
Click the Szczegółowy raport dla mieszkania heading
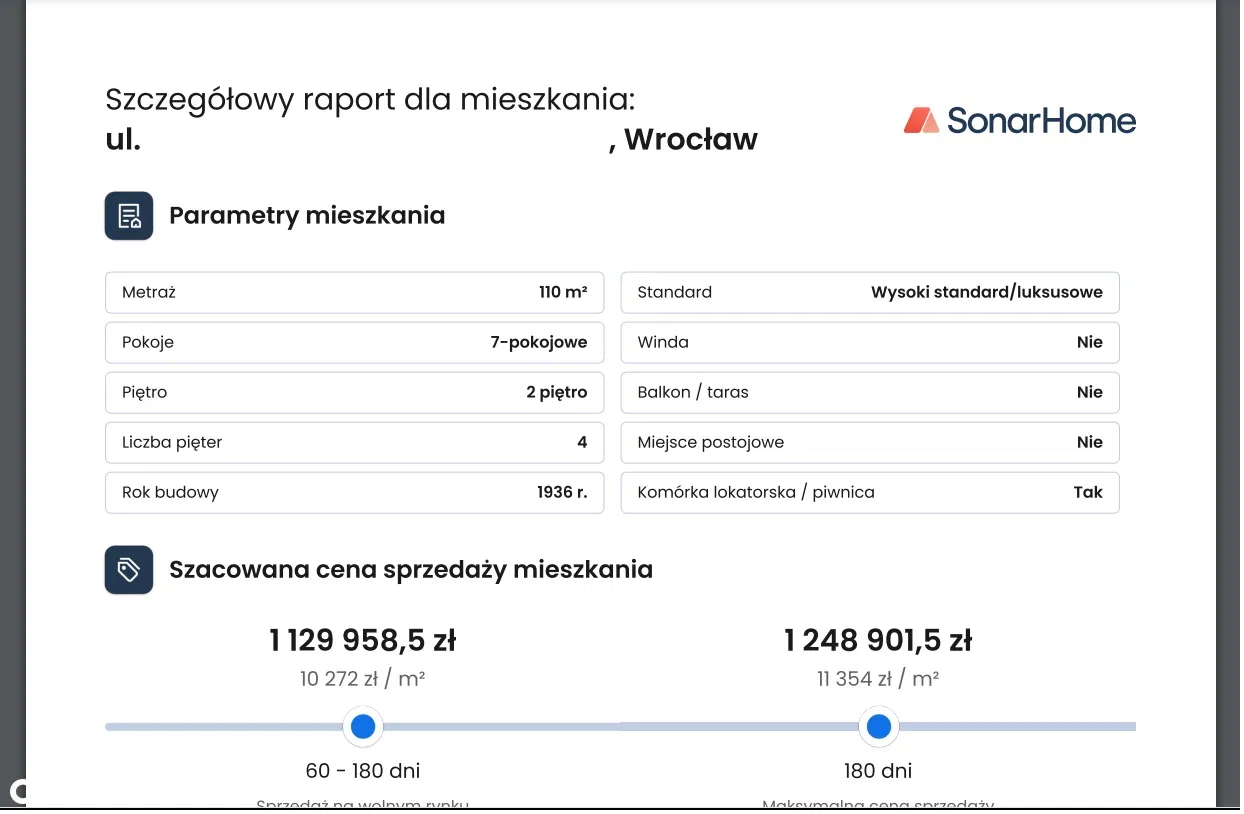click(370, 100)
